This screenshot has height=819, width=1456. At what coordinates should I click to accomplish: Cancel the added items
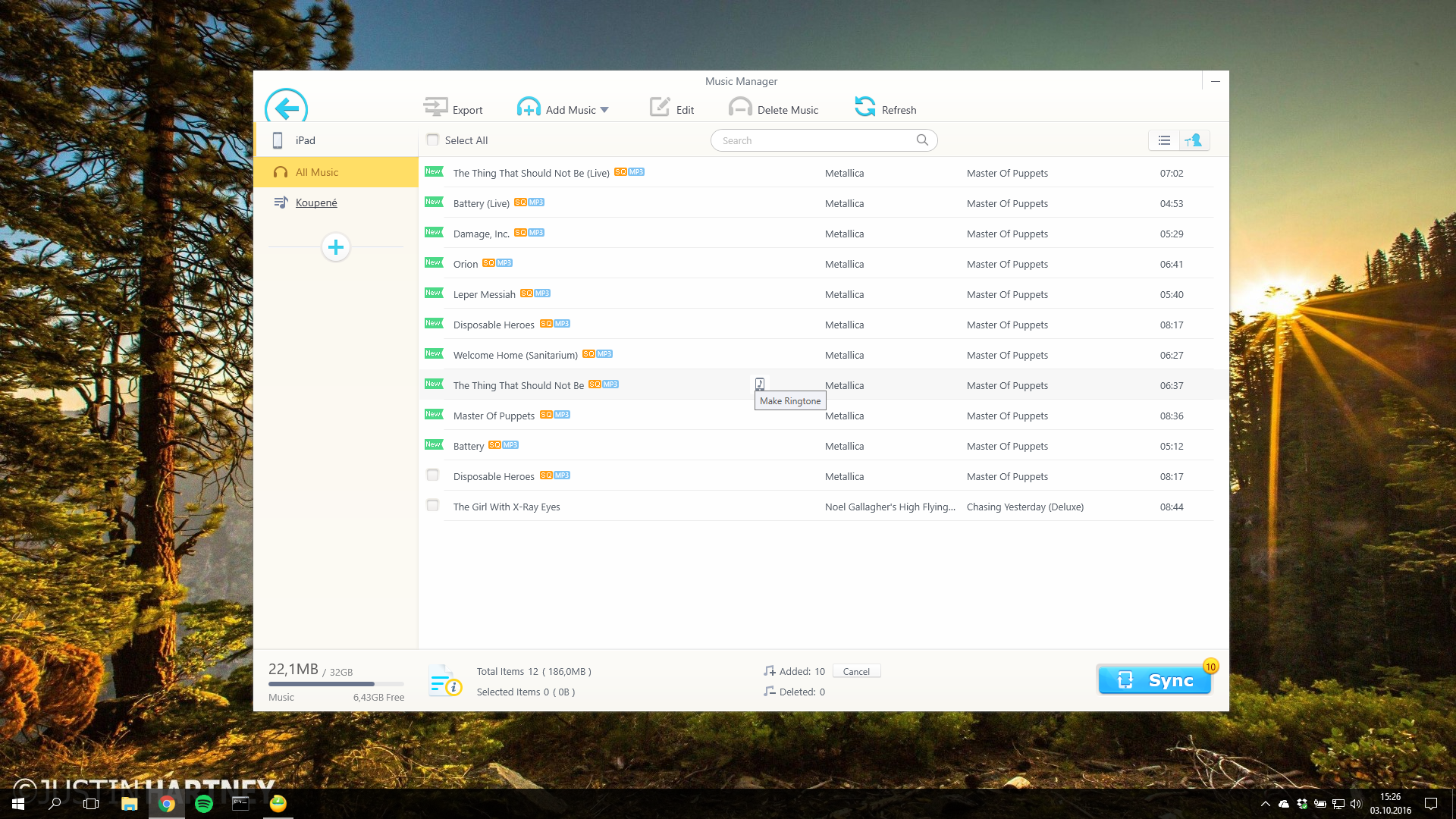(x=856, y=672)
